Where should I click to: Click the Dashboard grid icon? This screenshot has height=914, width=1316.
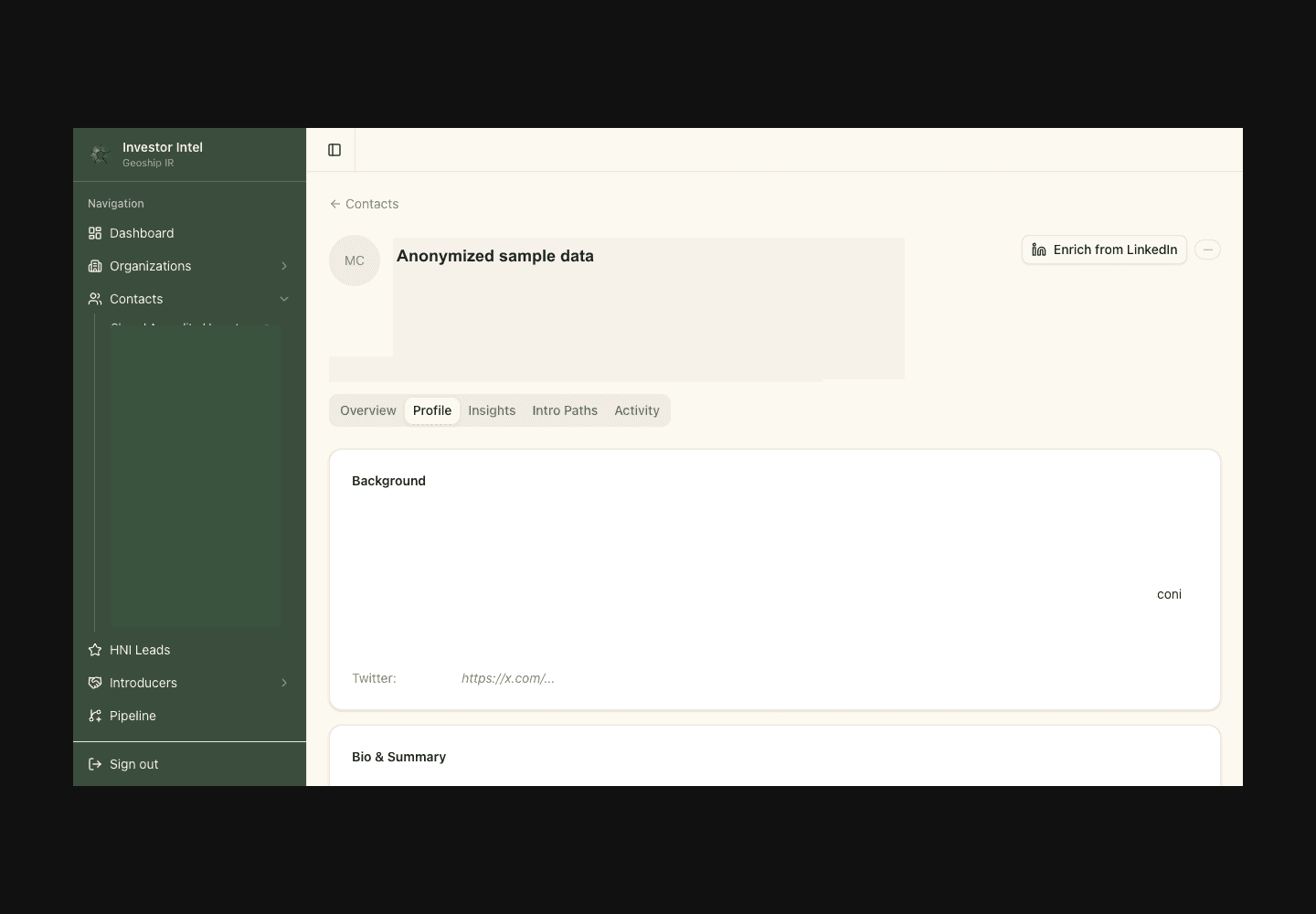95,233
